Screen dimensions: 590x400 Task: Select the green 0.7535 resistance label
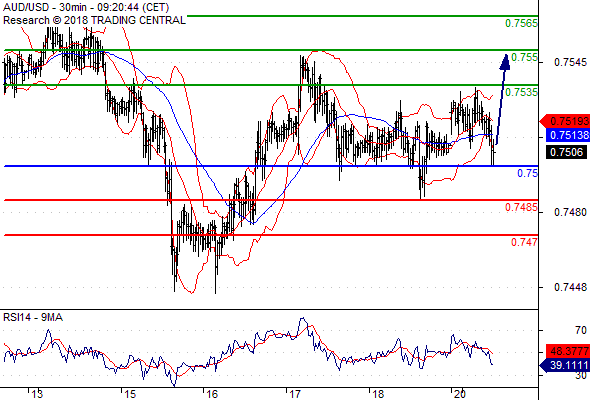521,92
